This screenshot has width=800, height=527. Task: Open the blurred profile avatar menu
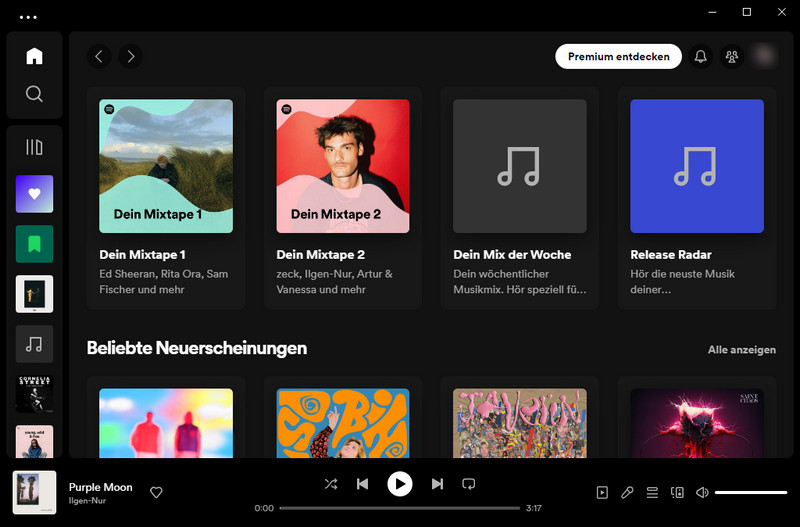click(764, 56)
